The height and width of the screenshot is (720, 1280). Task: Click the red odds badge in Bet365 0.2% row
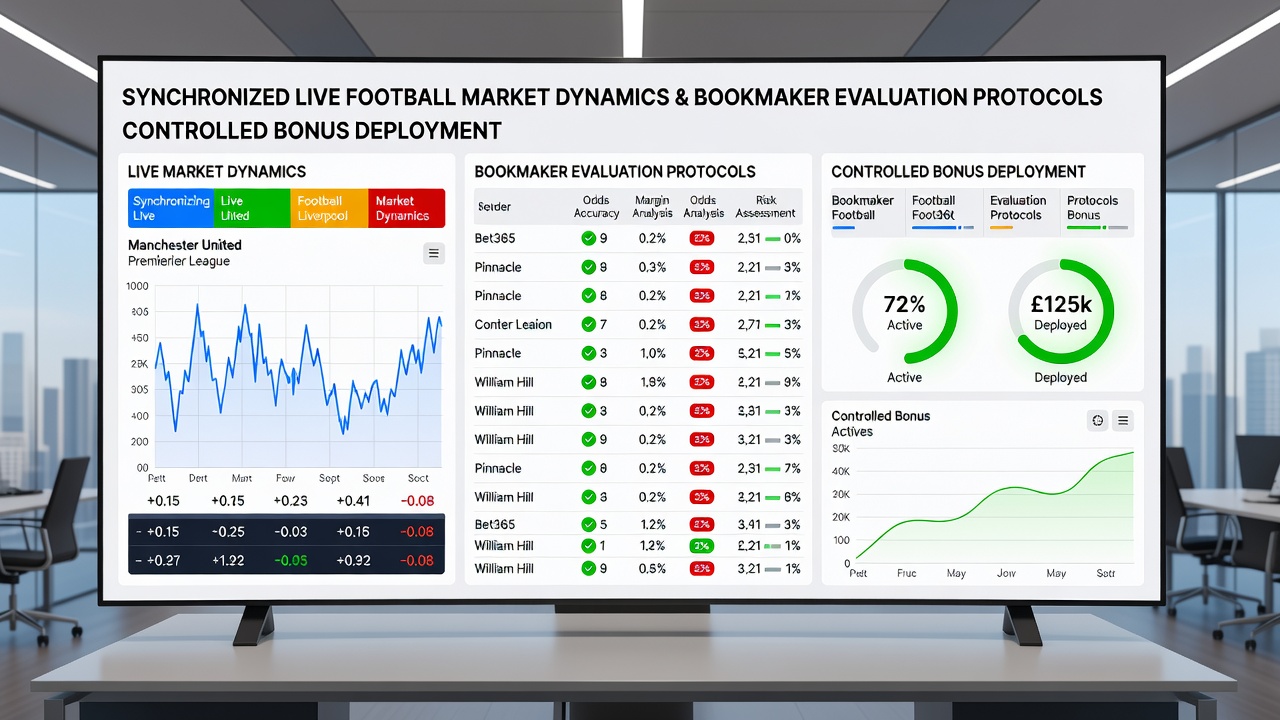(702, 238)
